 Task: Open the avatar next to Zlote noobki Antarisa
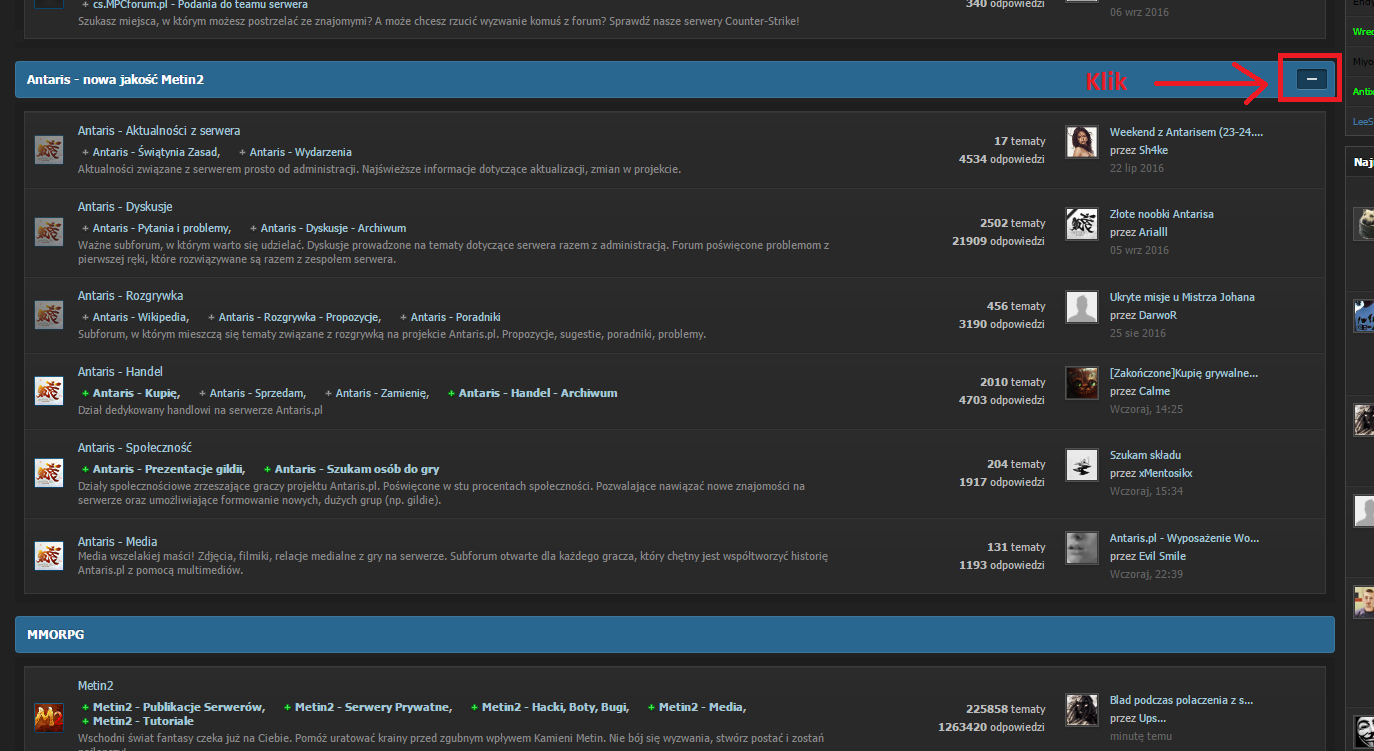point(1082,224)
